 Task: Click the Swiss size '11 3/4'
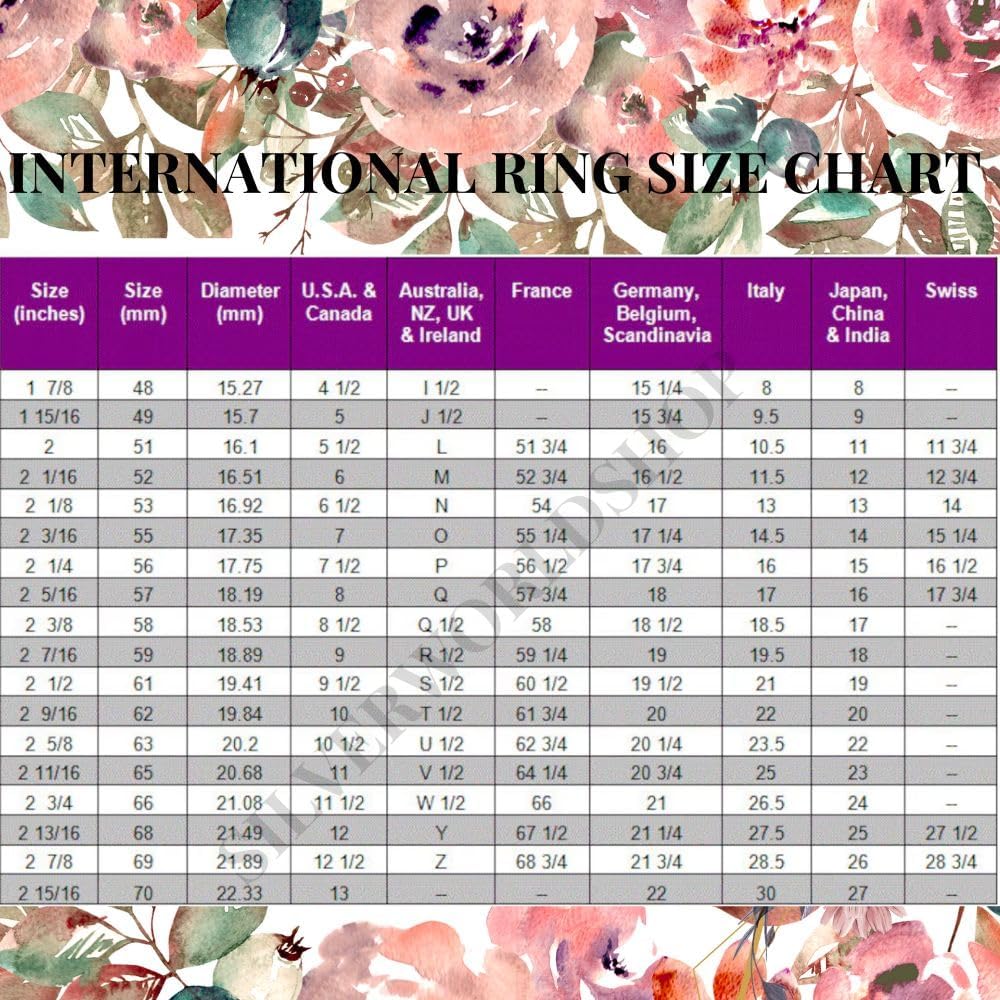tap(952, 447)
